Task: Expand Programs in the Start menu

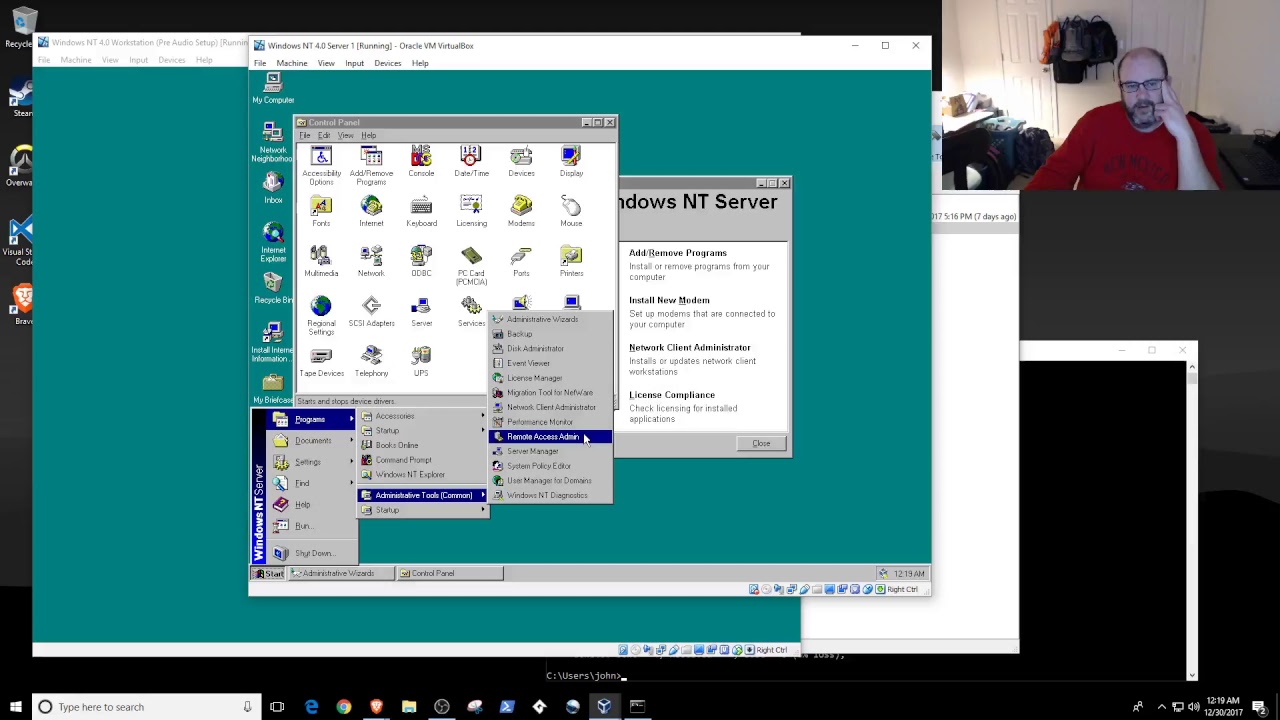Action: click(x=307, y=419)
